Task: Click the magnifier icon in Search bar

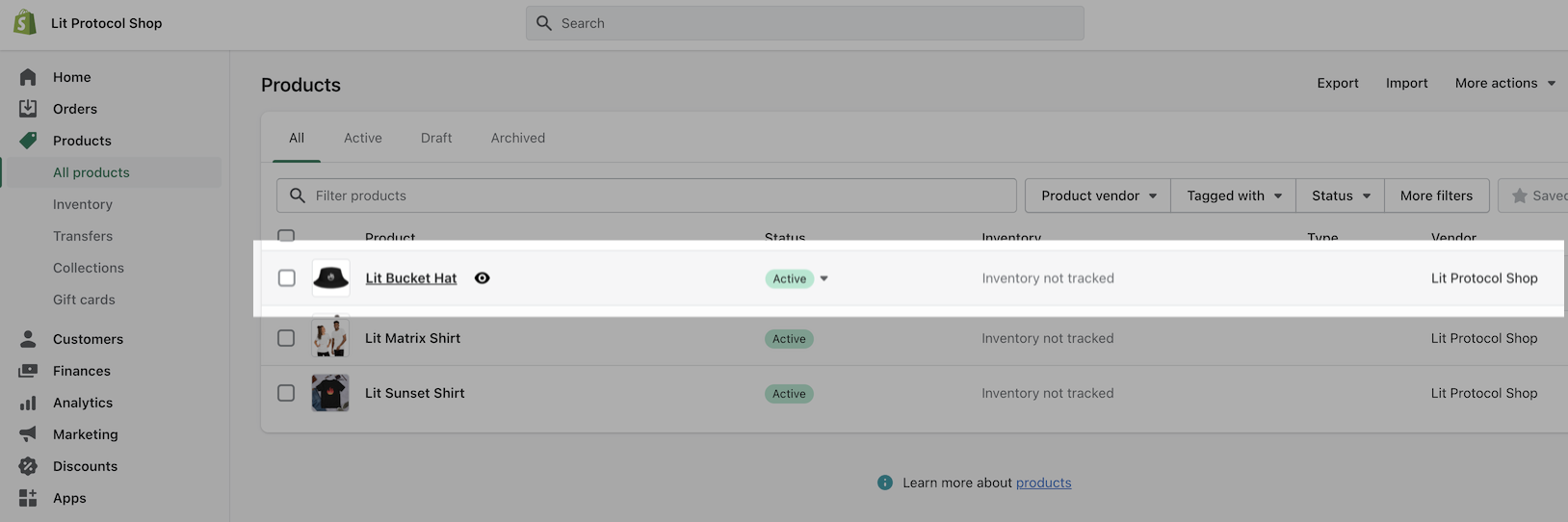Action: pyautogui.click(x=544, y=23)
